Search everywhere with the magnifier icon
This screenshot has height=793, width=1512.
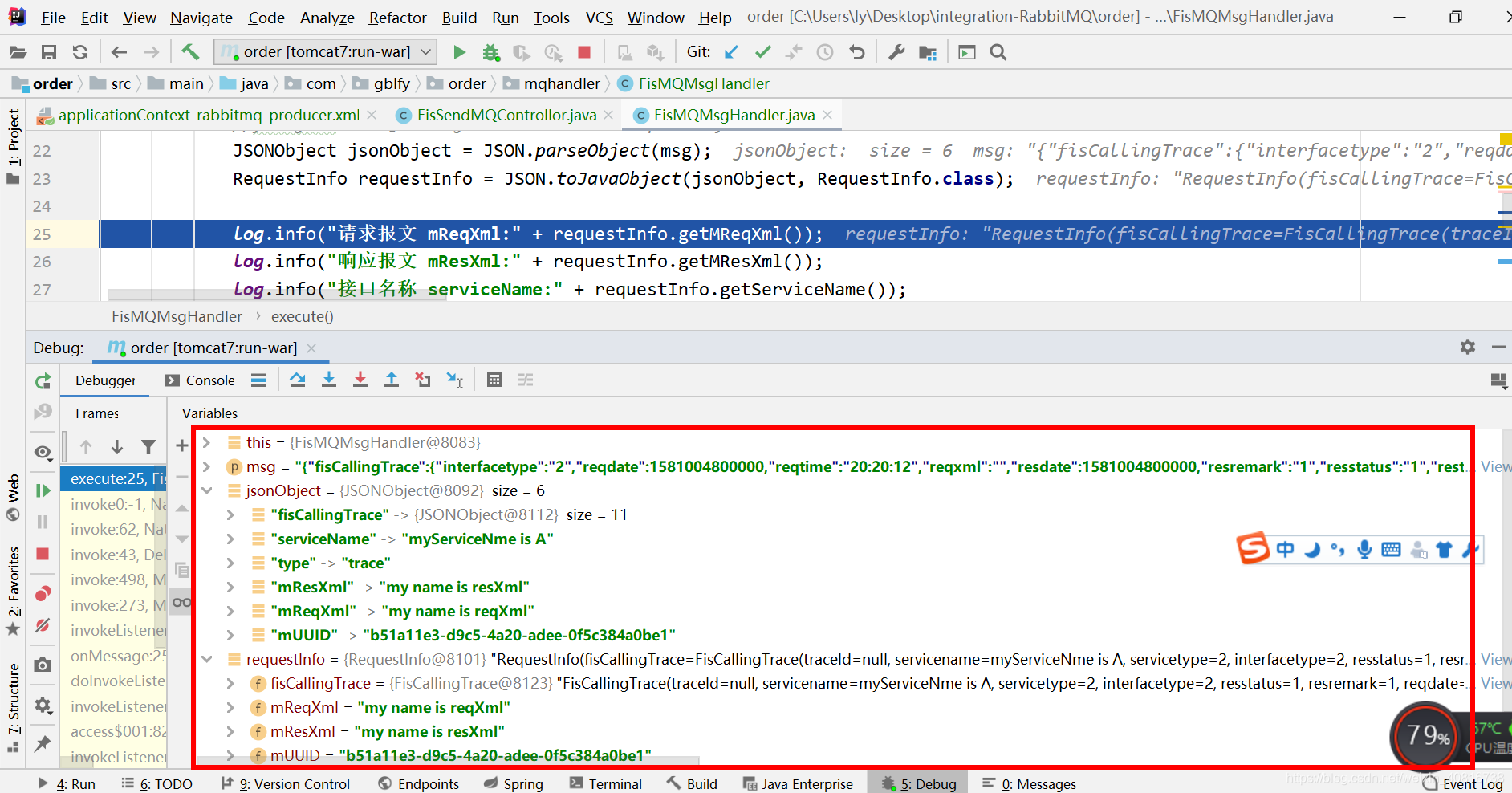pyautogui.click(x=998, y=52)
